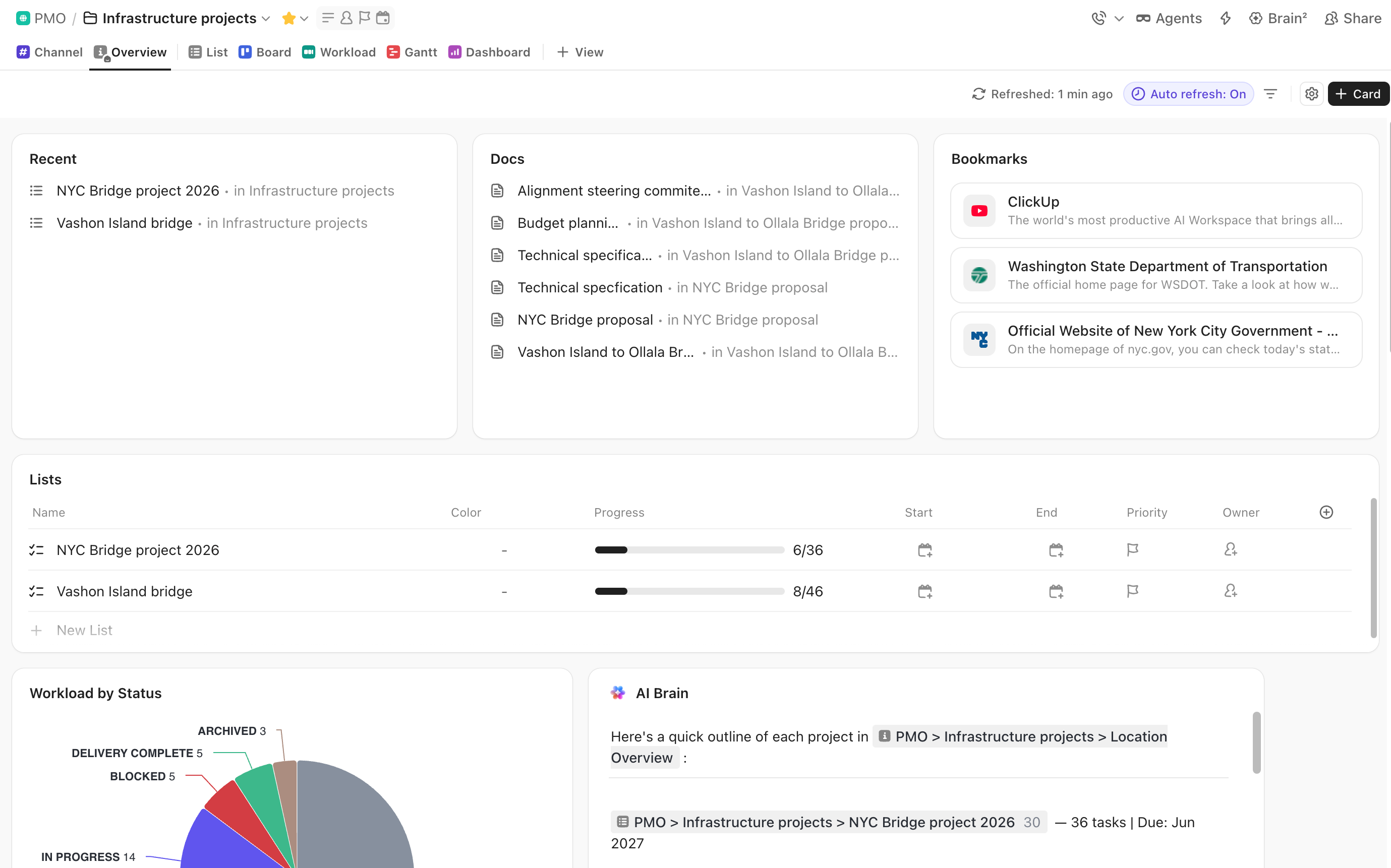Switch to the Board view tab
This screenshot has height=868, width=1391.
coord(265,52)
